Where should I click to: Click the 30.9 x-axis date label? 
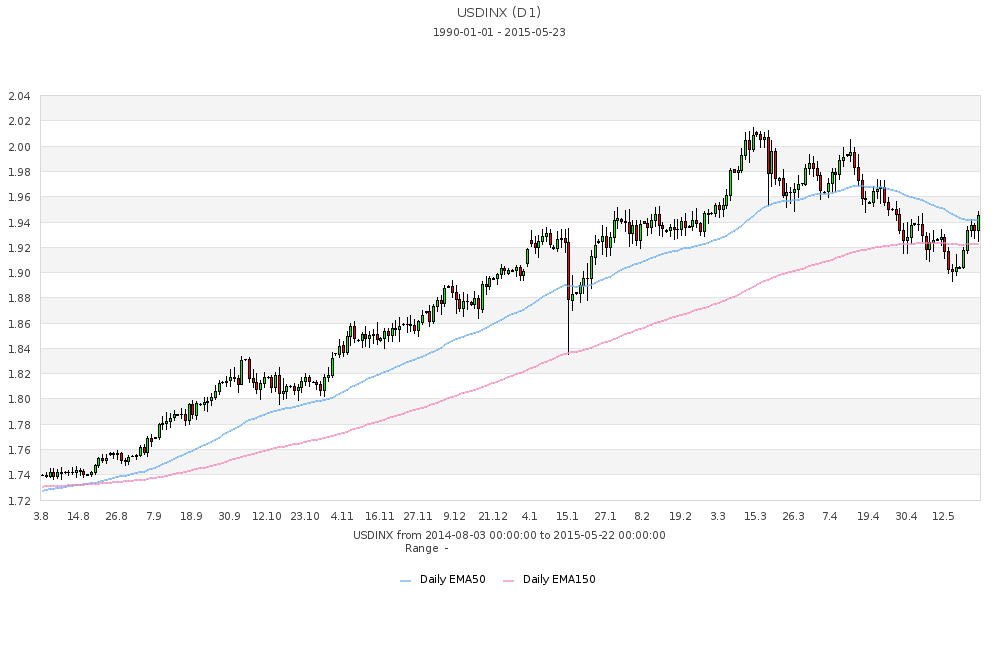click(x=230, y=516)
